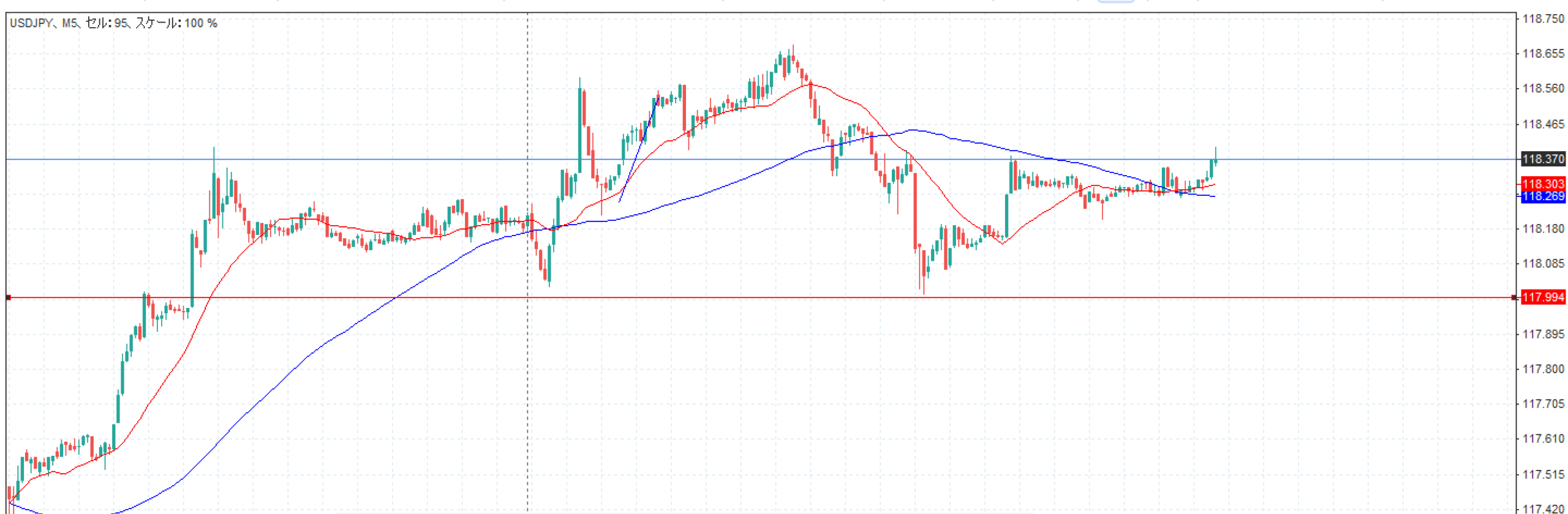Click the 118.560 price scale label
The image size is (1568, 514).
coord(1543,89)
